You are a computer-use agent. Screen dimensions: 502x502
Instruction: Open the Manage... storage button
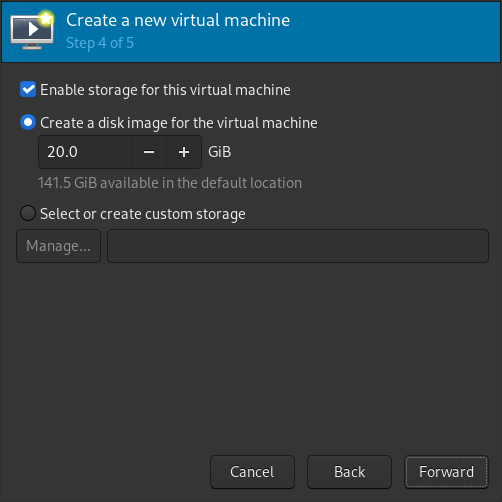point(58,246)
